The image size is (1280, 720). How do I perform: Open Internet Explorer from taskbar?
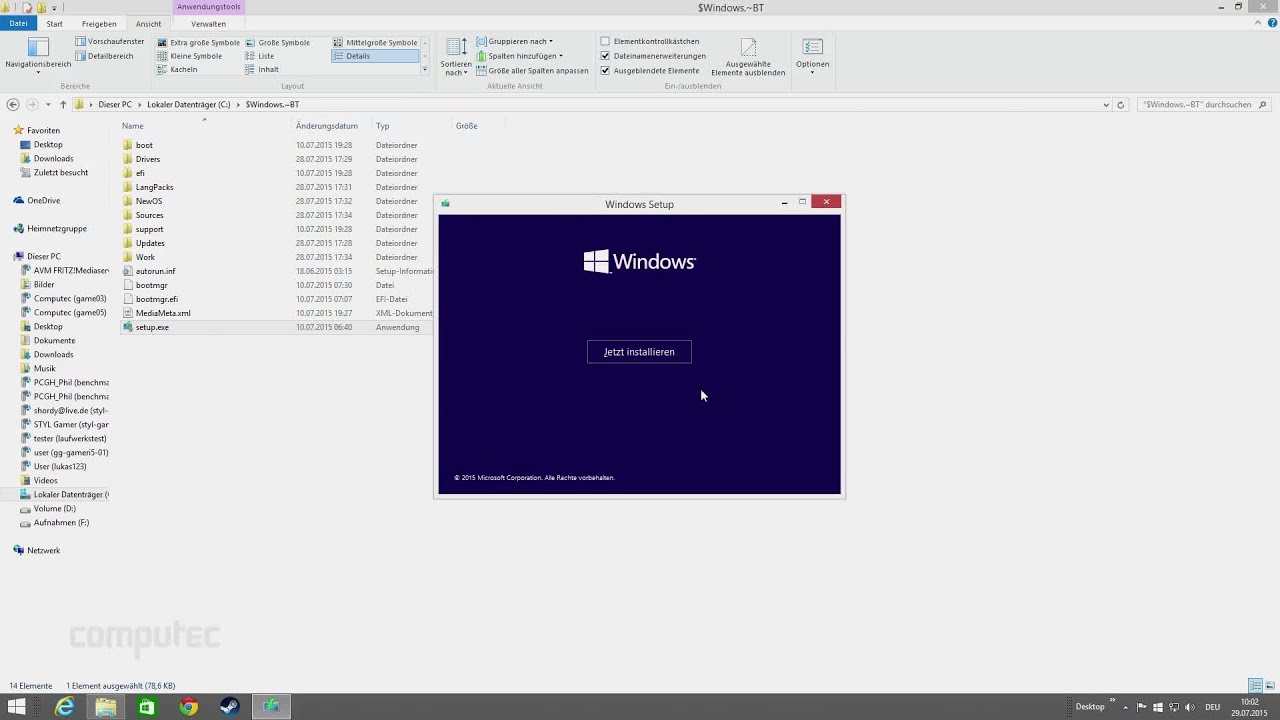click(65, 707)
